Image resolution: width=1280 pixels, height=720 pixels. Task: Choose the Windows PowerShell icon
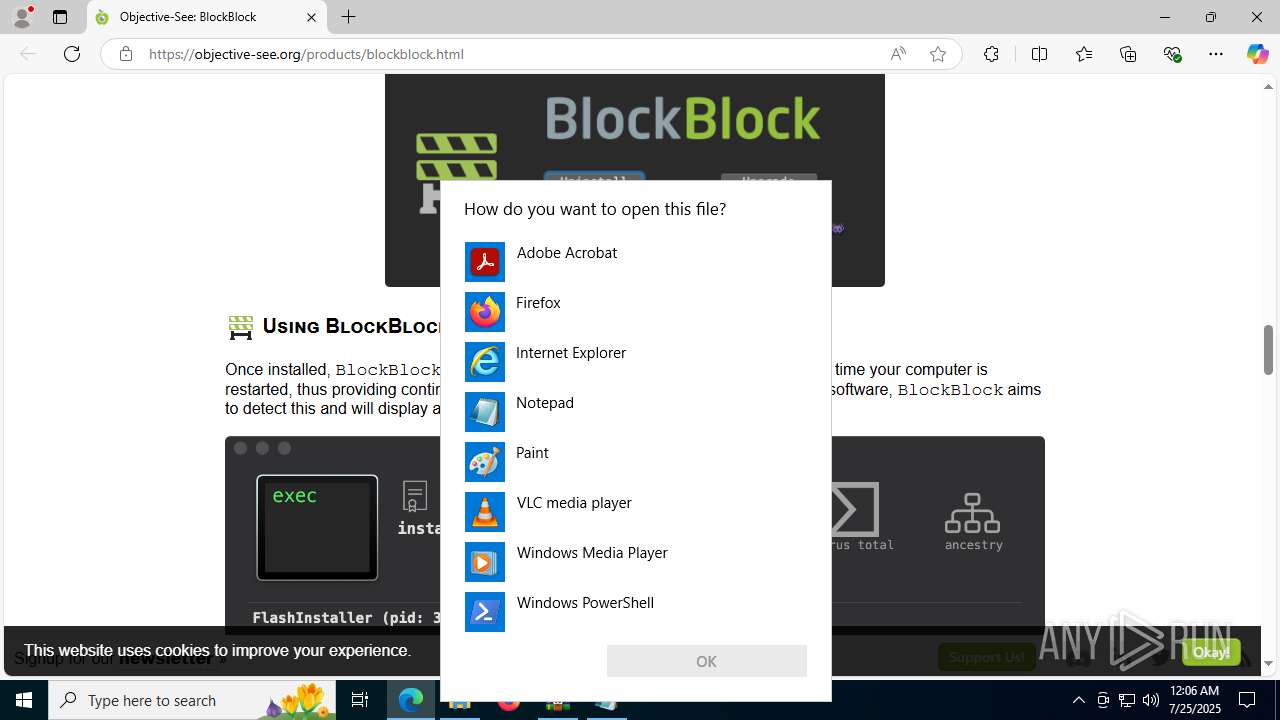[485, 612]
